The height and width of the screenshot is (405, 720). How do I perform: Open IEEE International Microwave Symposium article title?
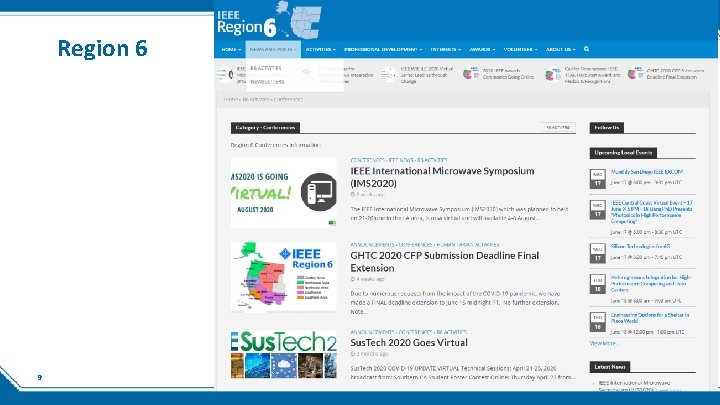coord(442,177)
